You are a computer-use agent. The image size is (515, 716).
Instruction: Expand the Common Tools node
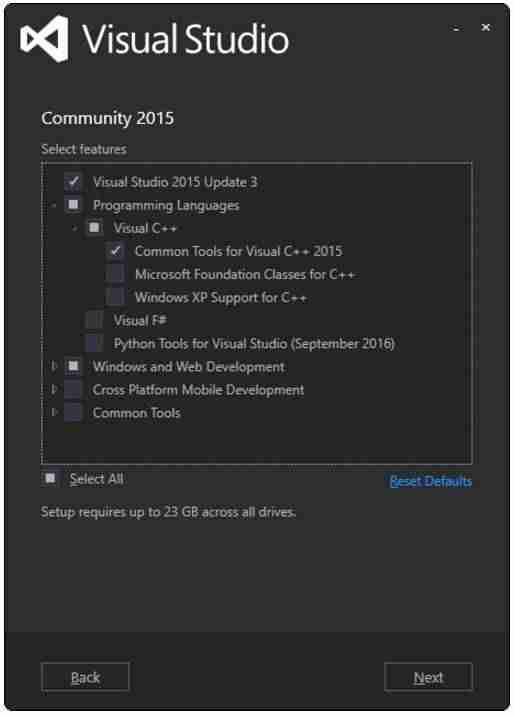[54, 412]
